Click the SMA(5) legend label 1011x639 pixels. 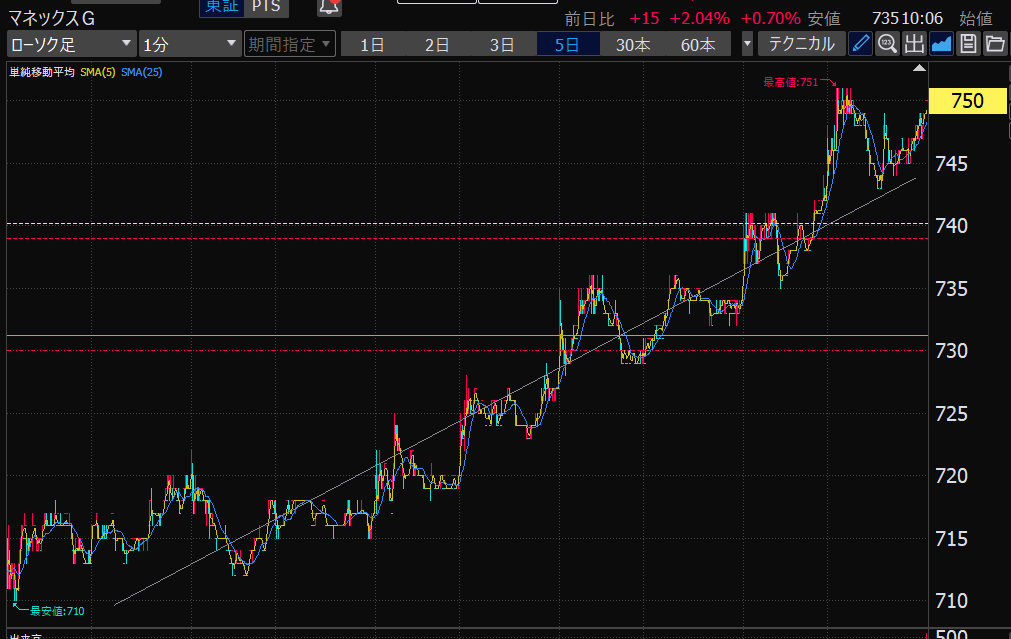point(98,72)
